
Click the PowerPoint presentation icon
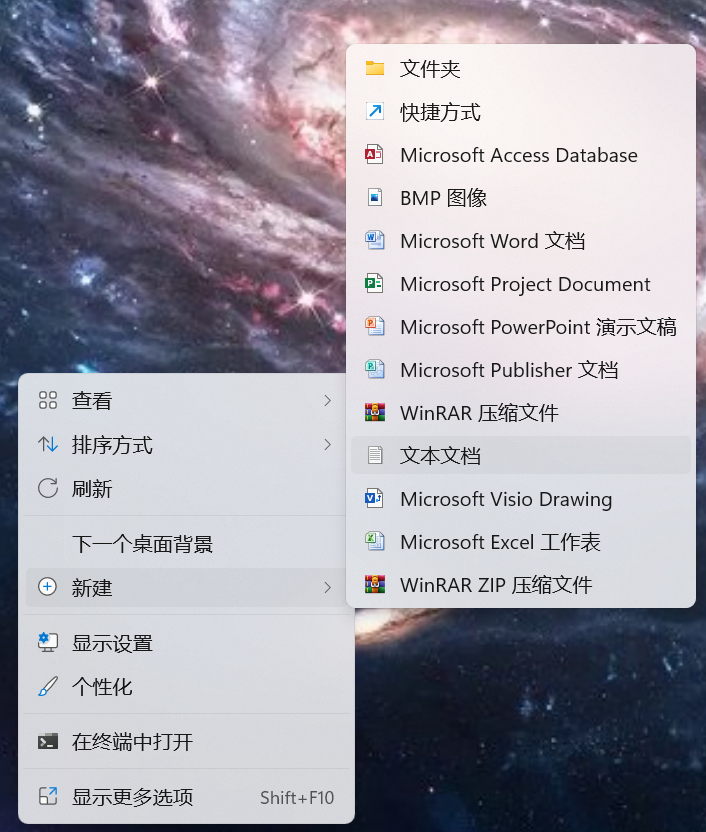(x=374, y=326)
